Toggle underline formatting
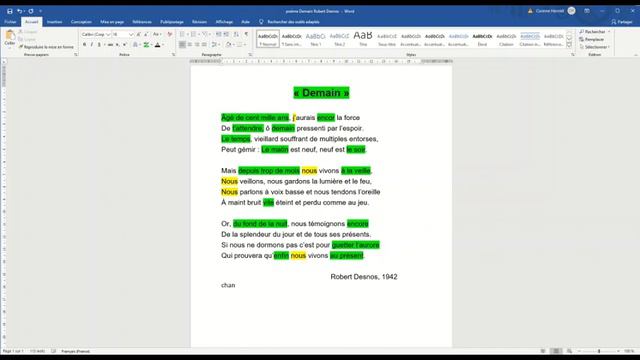 pyautogui.click(x=99, y=44)
